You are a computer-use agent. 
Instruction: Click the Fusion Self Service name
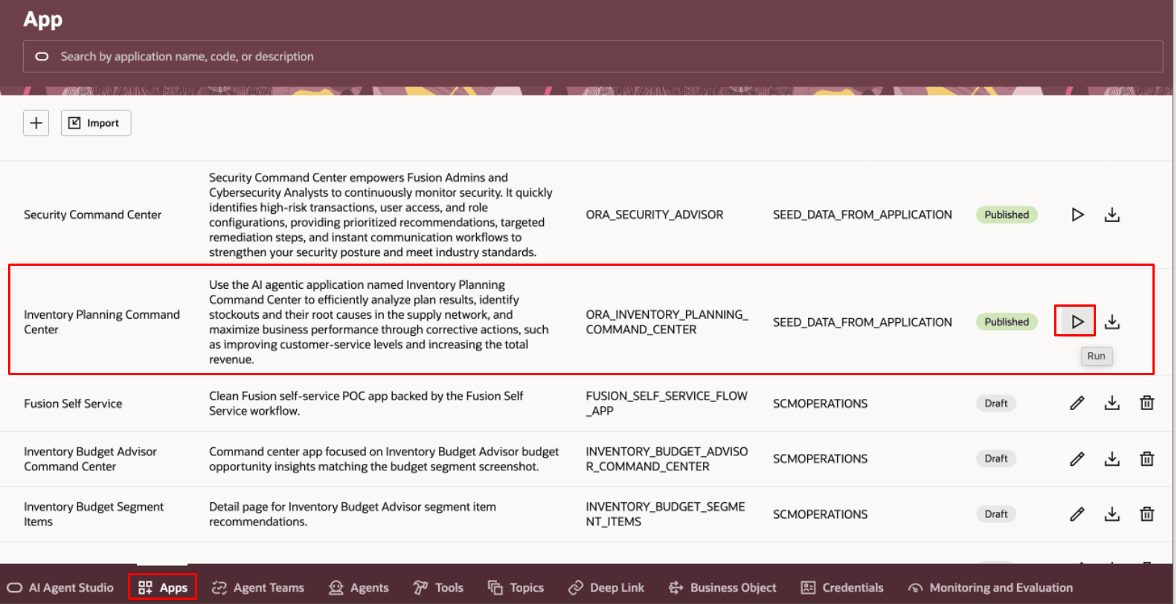(x=73, y=403)
